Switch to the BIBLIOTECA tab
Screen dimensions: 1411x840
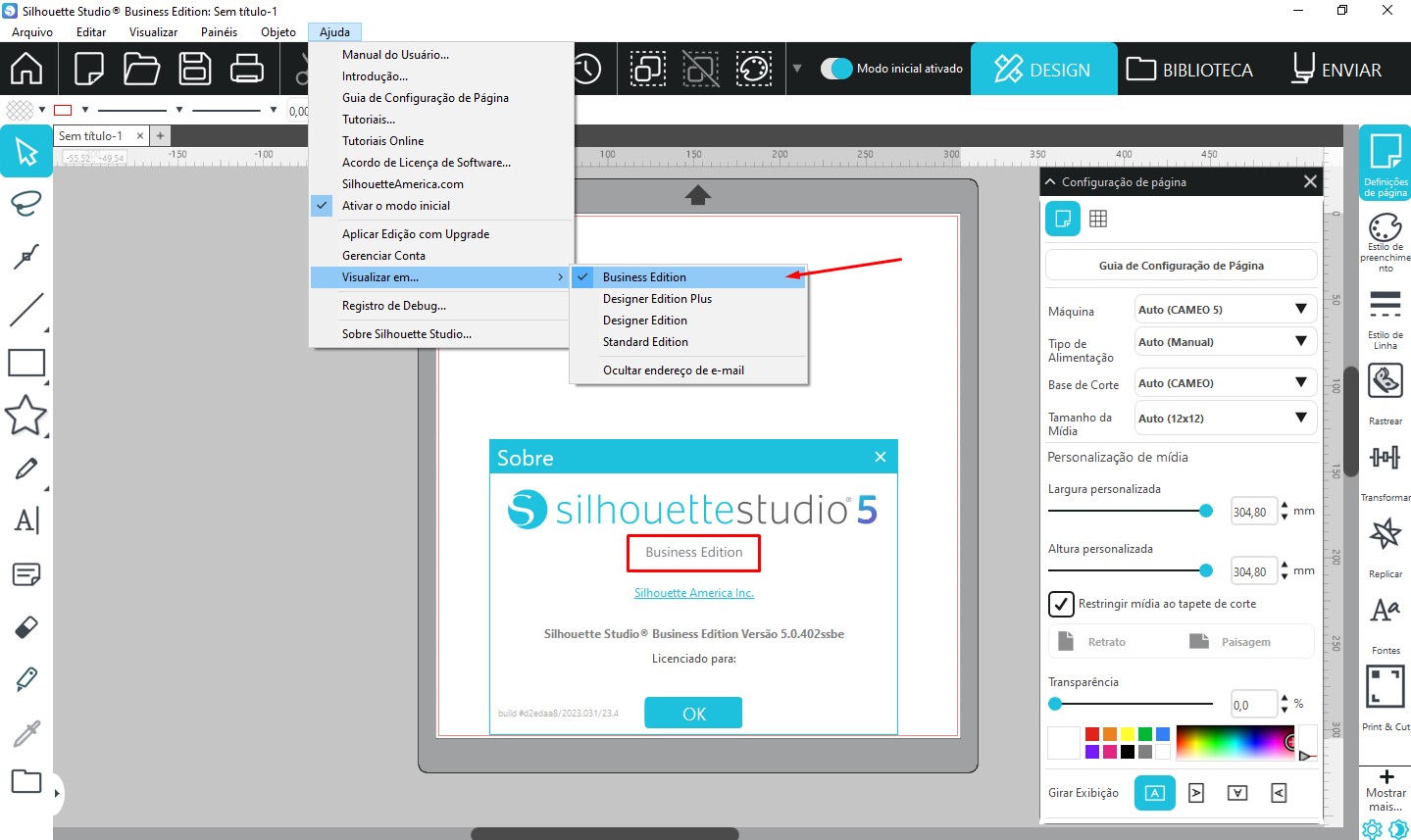coord(1190,70)
